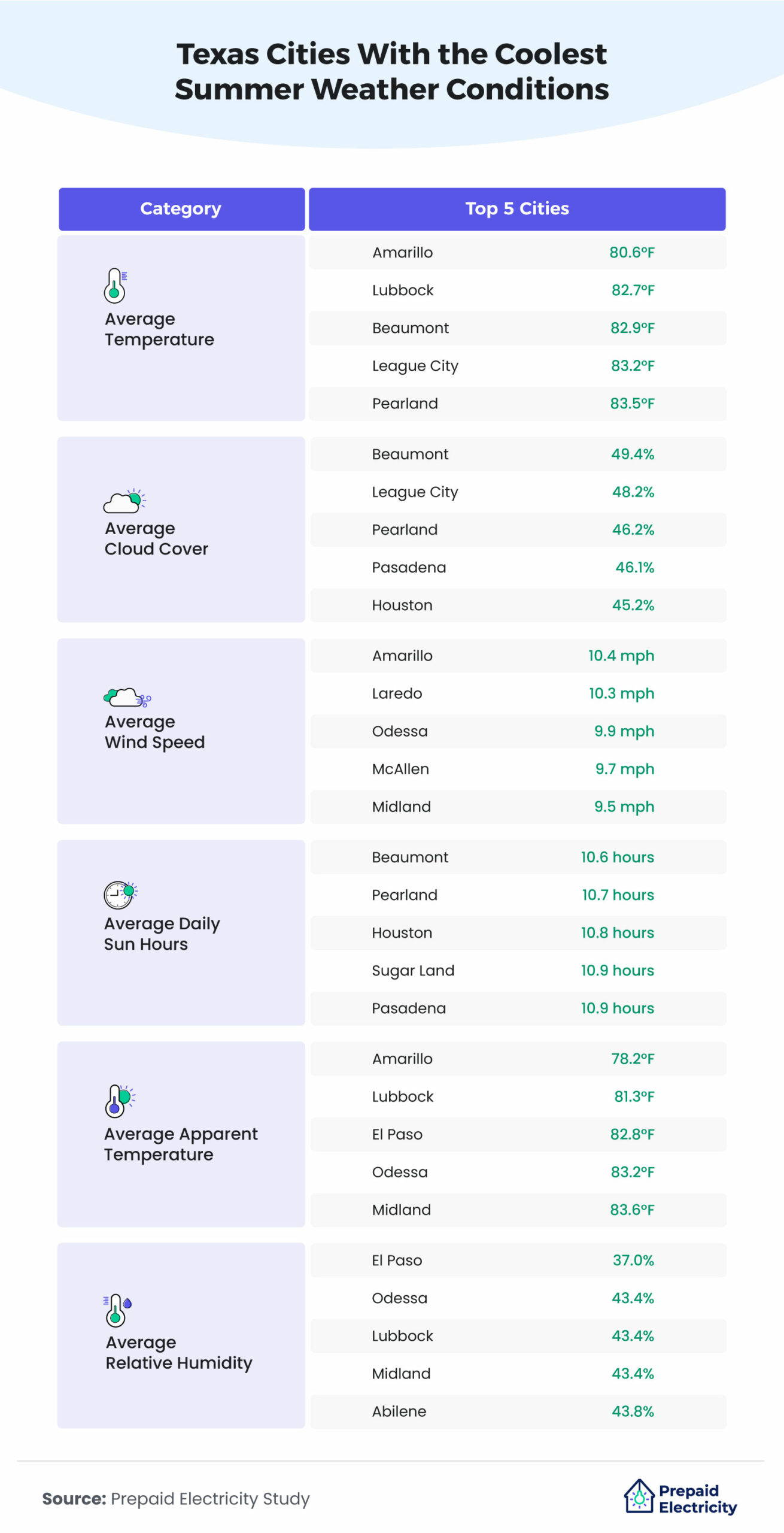Click the thermometer-droplet icon for Relative Humidity
This screenshot has height=1533, width=784.
[117, 1310]
